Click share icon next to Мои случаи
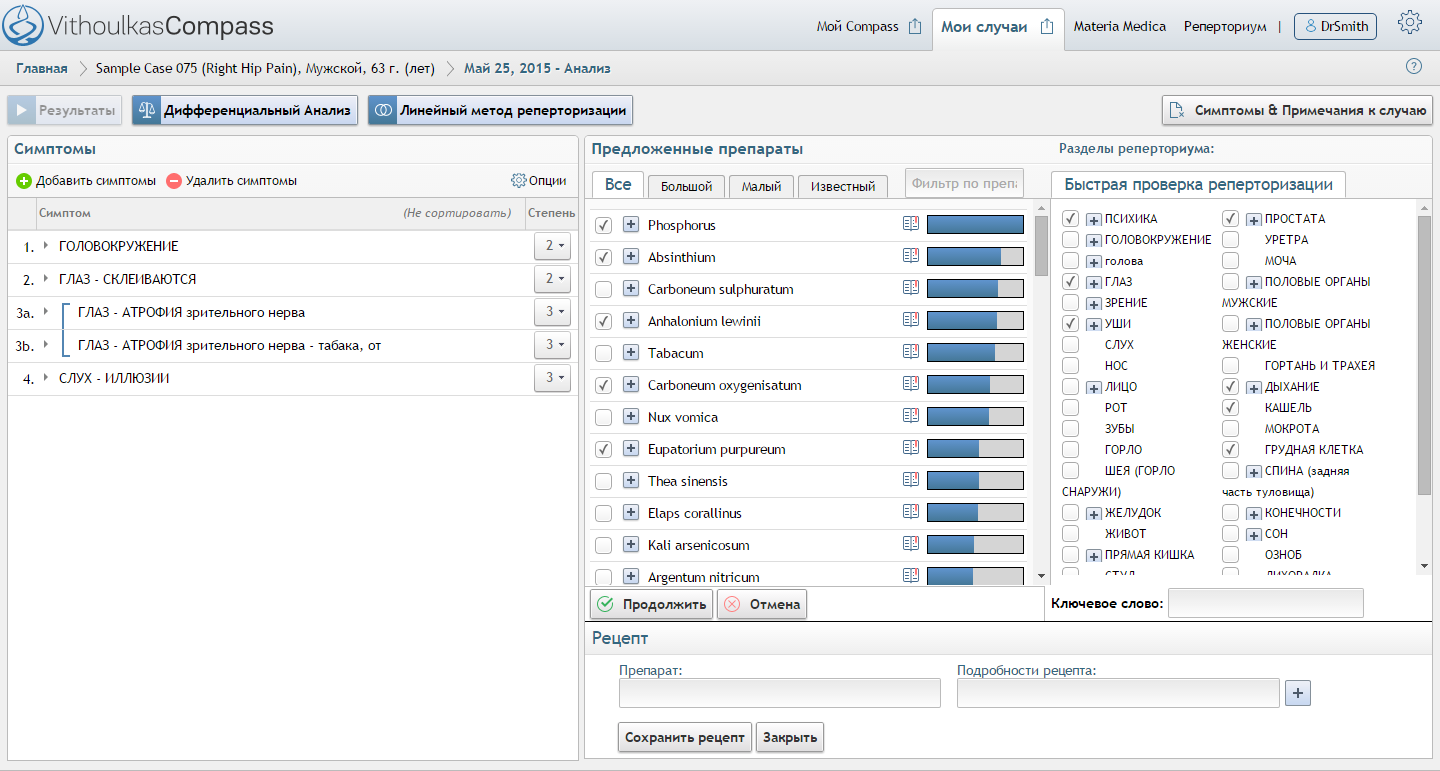This screenshot has height=771, width=1440. coord(1047,27)
